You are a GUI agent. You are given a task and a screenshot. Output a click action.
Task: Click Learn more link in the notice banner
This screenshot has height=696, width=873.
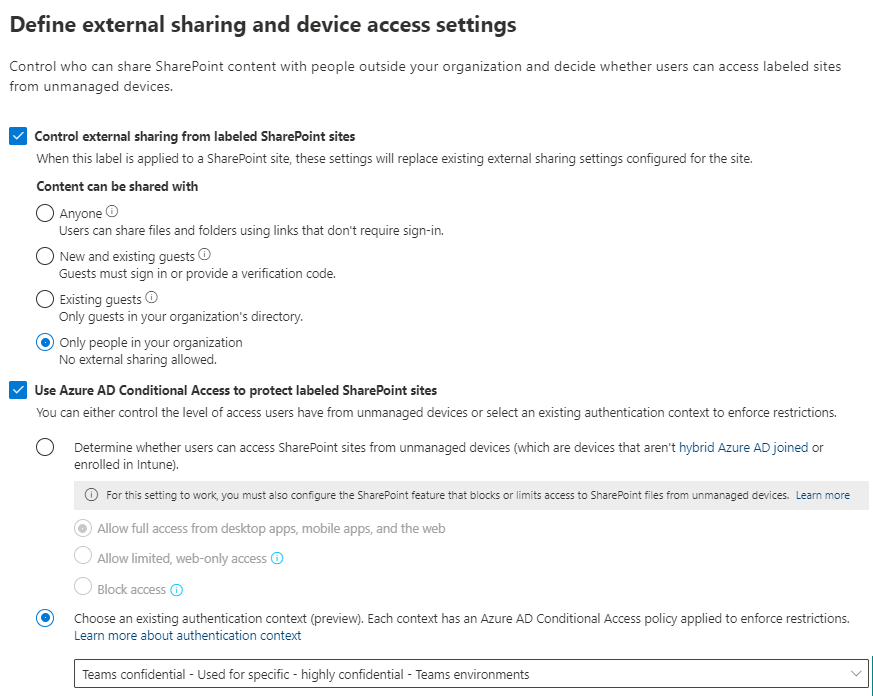pyautogui.click(x=822, y=495)
